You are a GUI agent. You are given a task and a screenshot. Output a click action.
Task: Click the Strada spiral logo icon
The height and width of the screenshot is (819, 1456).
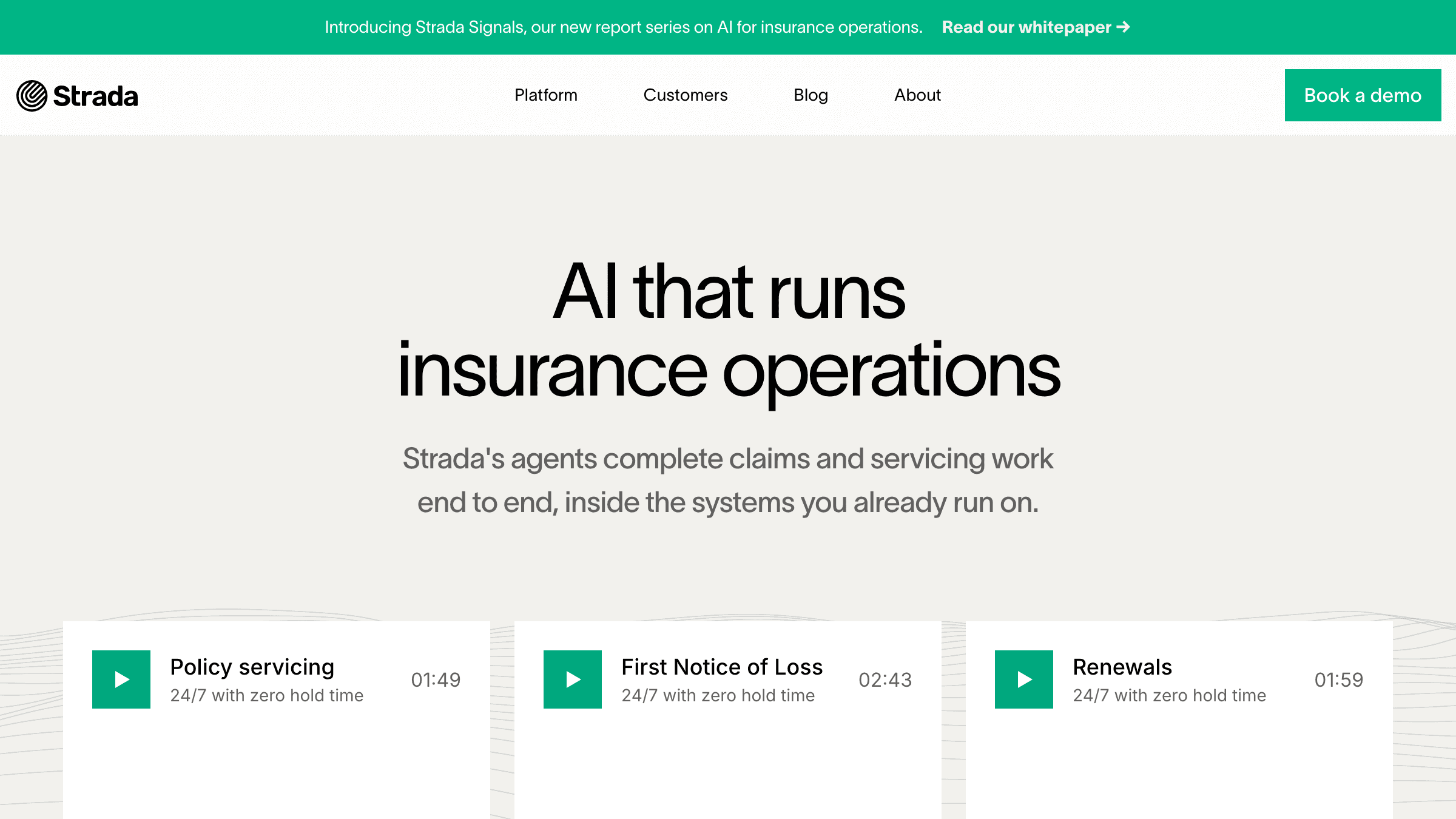click(x=32, y=96)
